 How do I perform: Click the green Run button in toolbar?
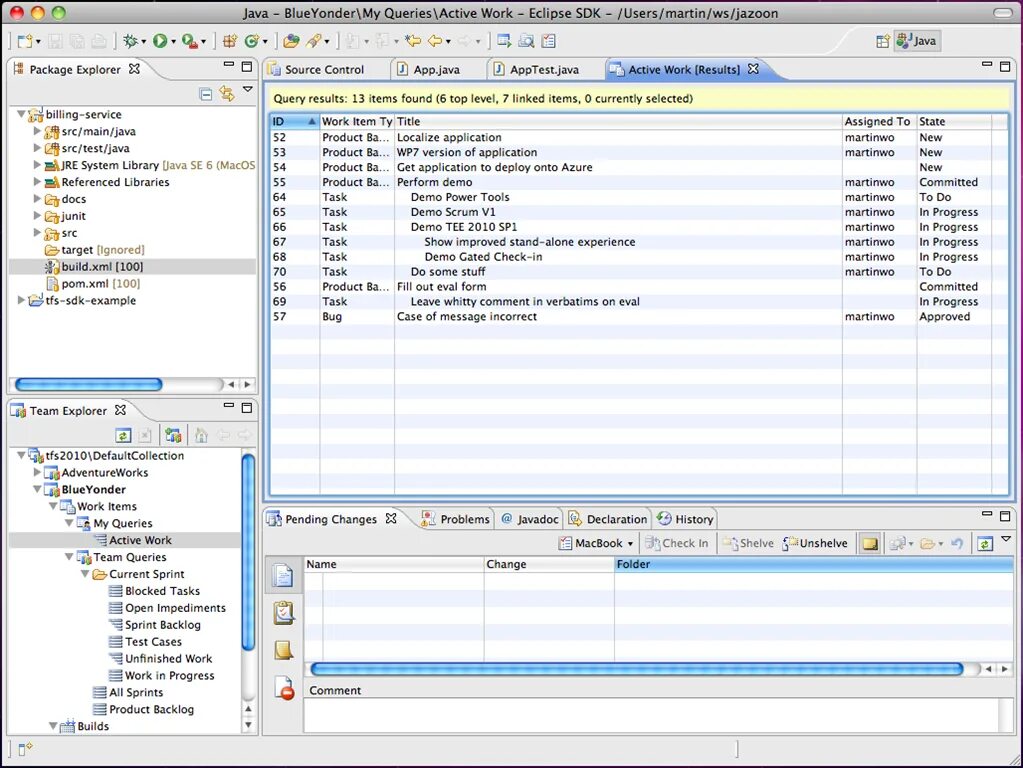pos(160,41)
